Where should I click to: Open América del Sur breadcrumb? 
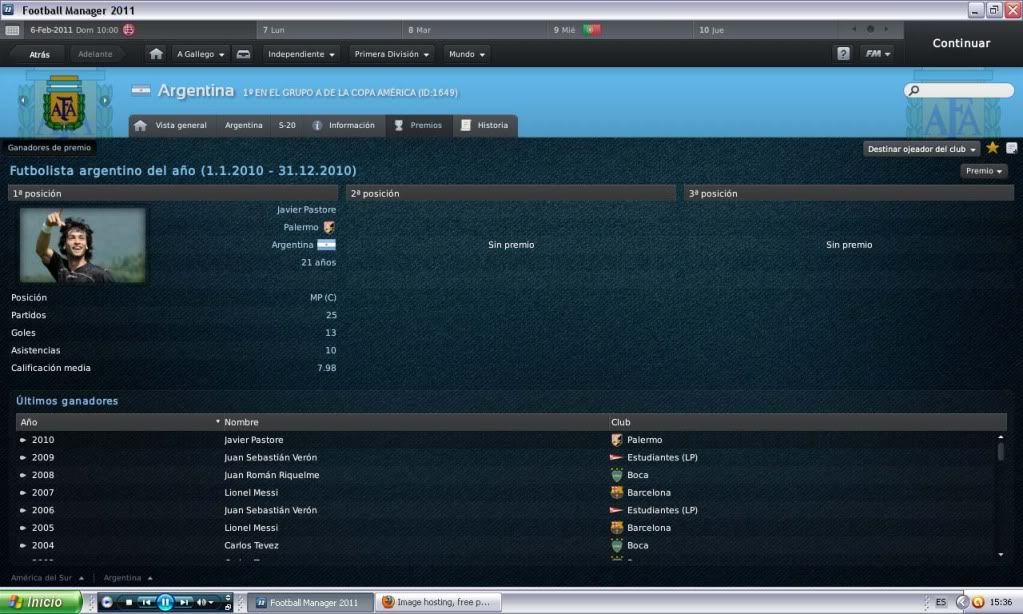pyautogui.click(x=47, y=578)
